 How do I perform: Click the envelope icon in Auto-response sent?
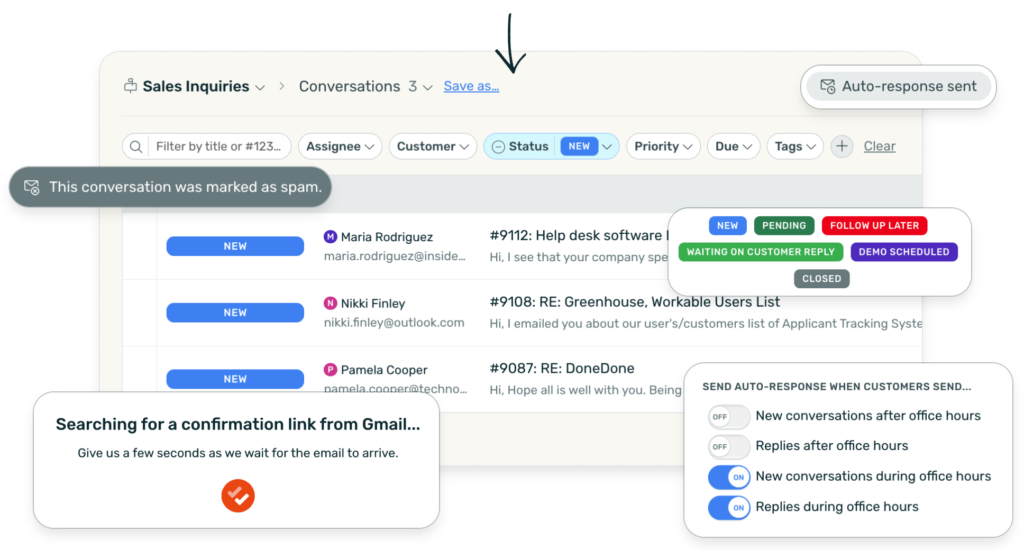[x=827, y=87]
